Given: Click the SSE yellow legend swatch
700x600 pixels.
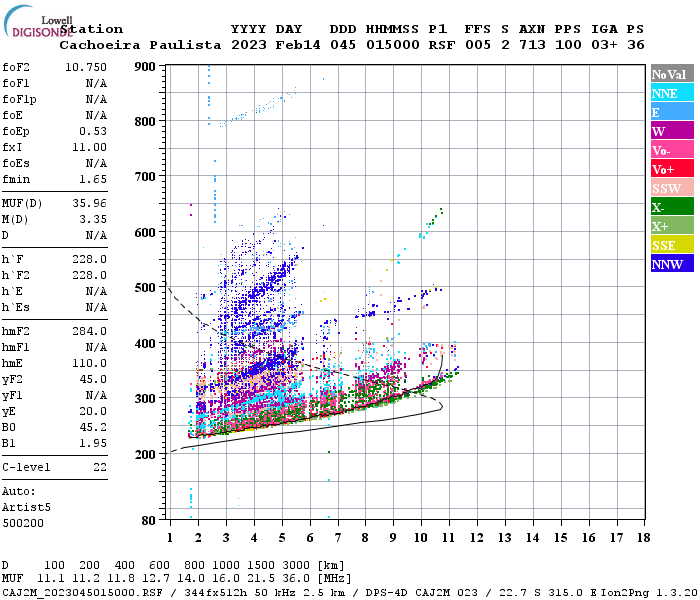Looking at the screenshot, I should [672, 245].
